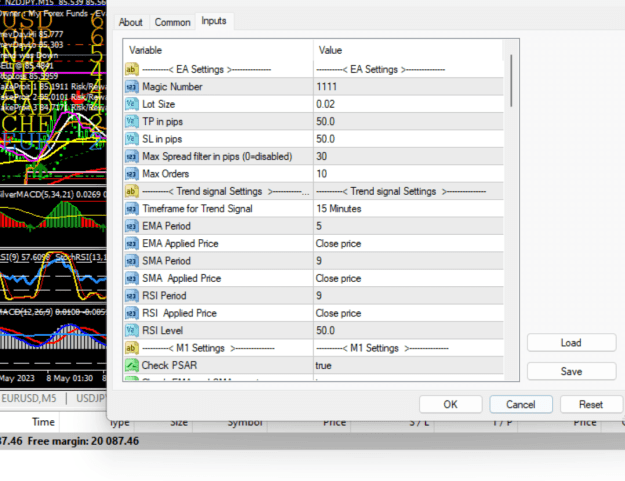This screenshot has height=481, width=625.
Task: Click the EMA Applied Price type icon
Action: [132, 243]
